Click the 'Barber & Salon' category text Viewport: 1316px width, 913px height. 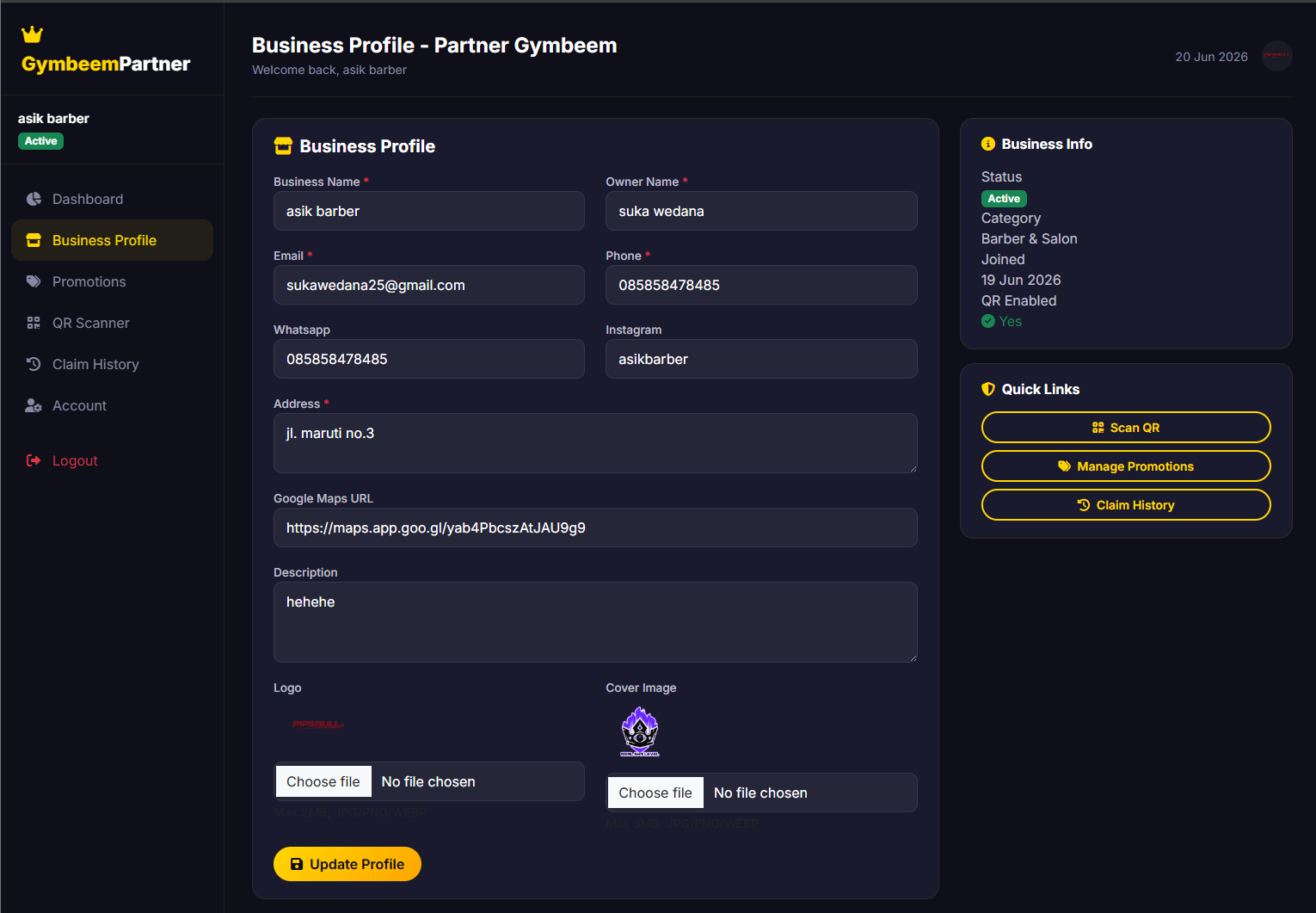click(x=1029, y=239)
